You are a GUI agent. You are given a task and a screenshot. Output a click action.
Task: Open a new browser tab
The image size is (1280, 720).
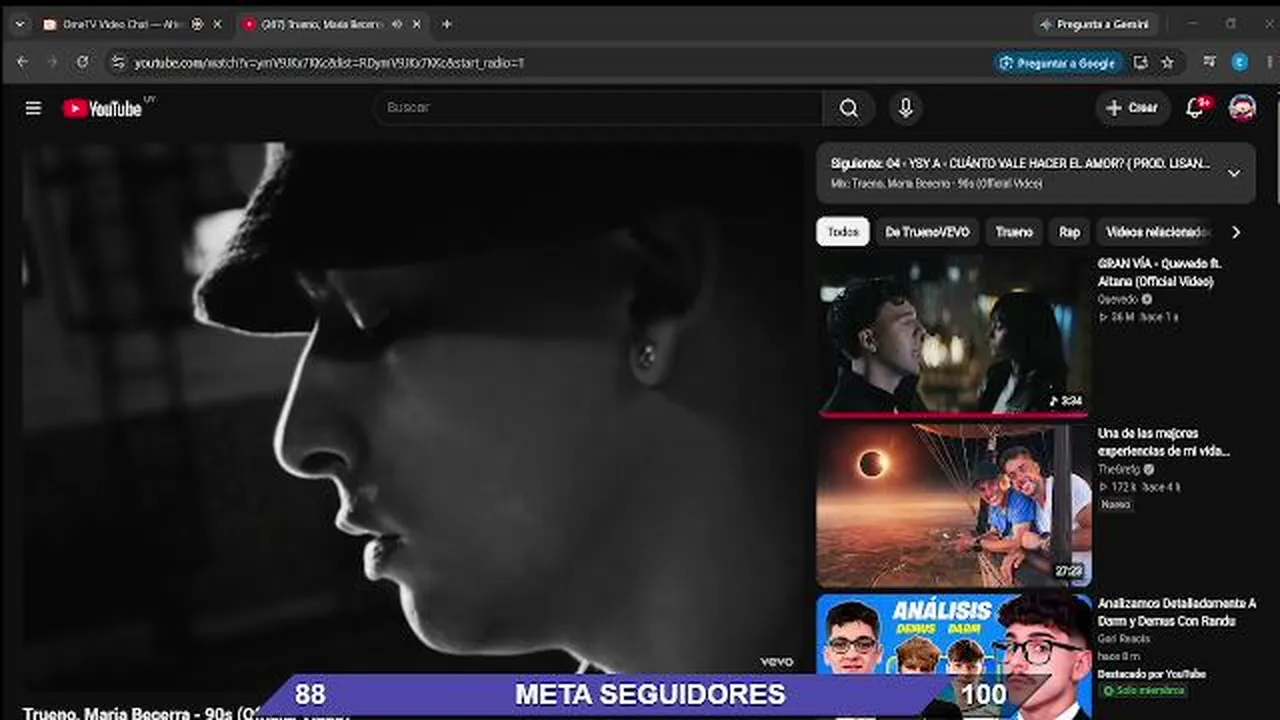[x=447, y=24]
